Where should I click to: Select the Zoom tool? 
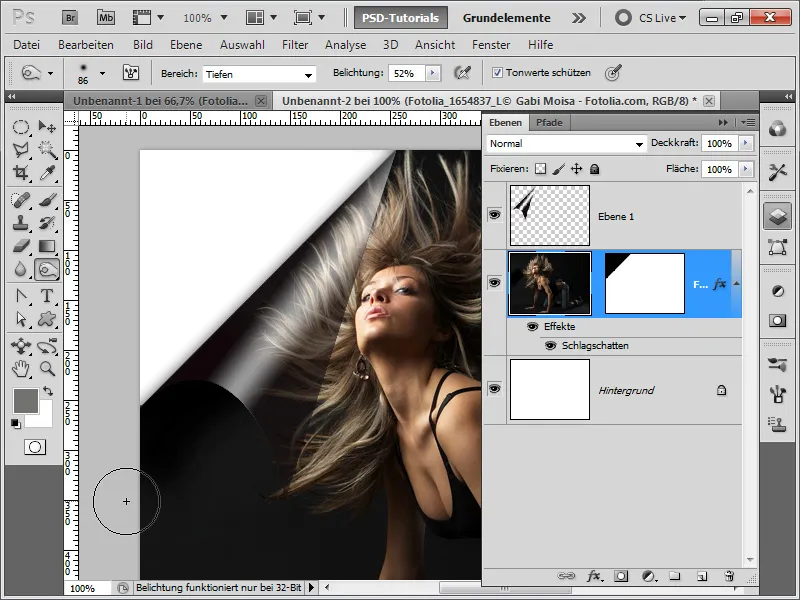point(47,368)
